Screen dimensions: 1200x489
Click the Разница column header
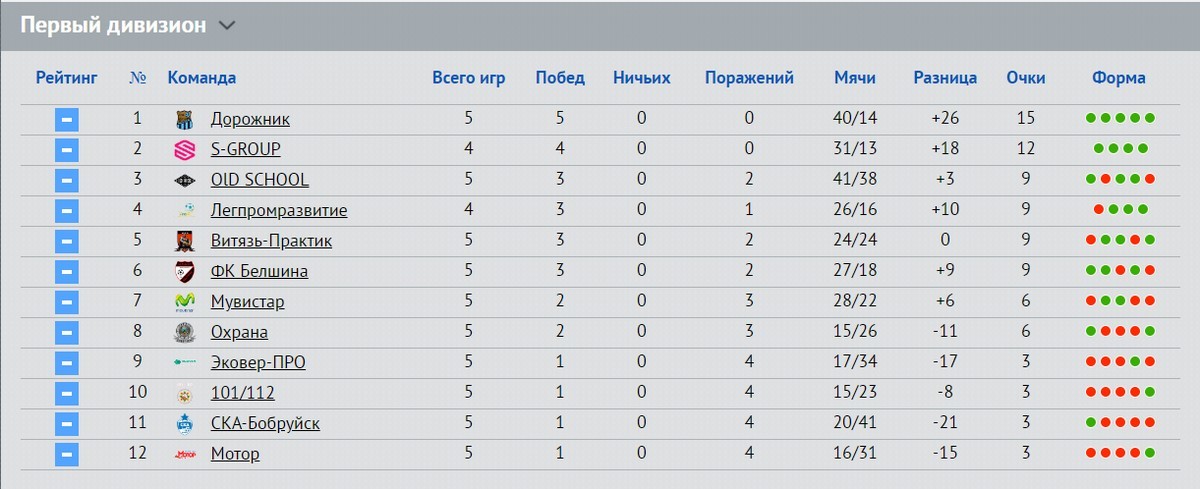(x=945, y=78)
